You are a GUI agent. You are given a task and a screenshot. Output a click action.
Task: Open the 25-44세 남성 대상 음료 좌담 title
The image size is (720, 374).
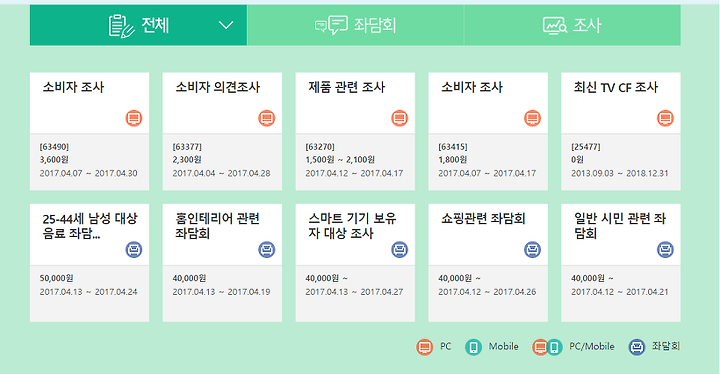click(x=90, y=226)
